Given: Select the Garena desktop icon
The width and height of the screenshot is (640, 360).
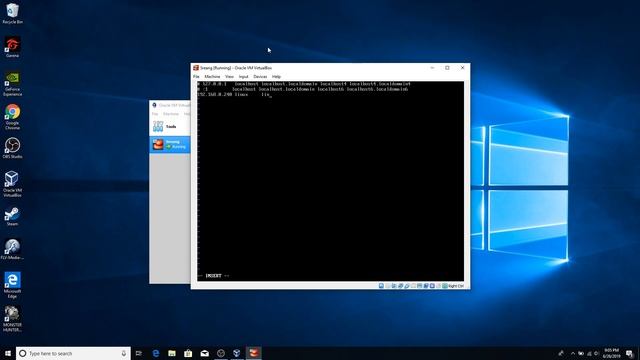Looking at the screenshot, I should point(12,47).
